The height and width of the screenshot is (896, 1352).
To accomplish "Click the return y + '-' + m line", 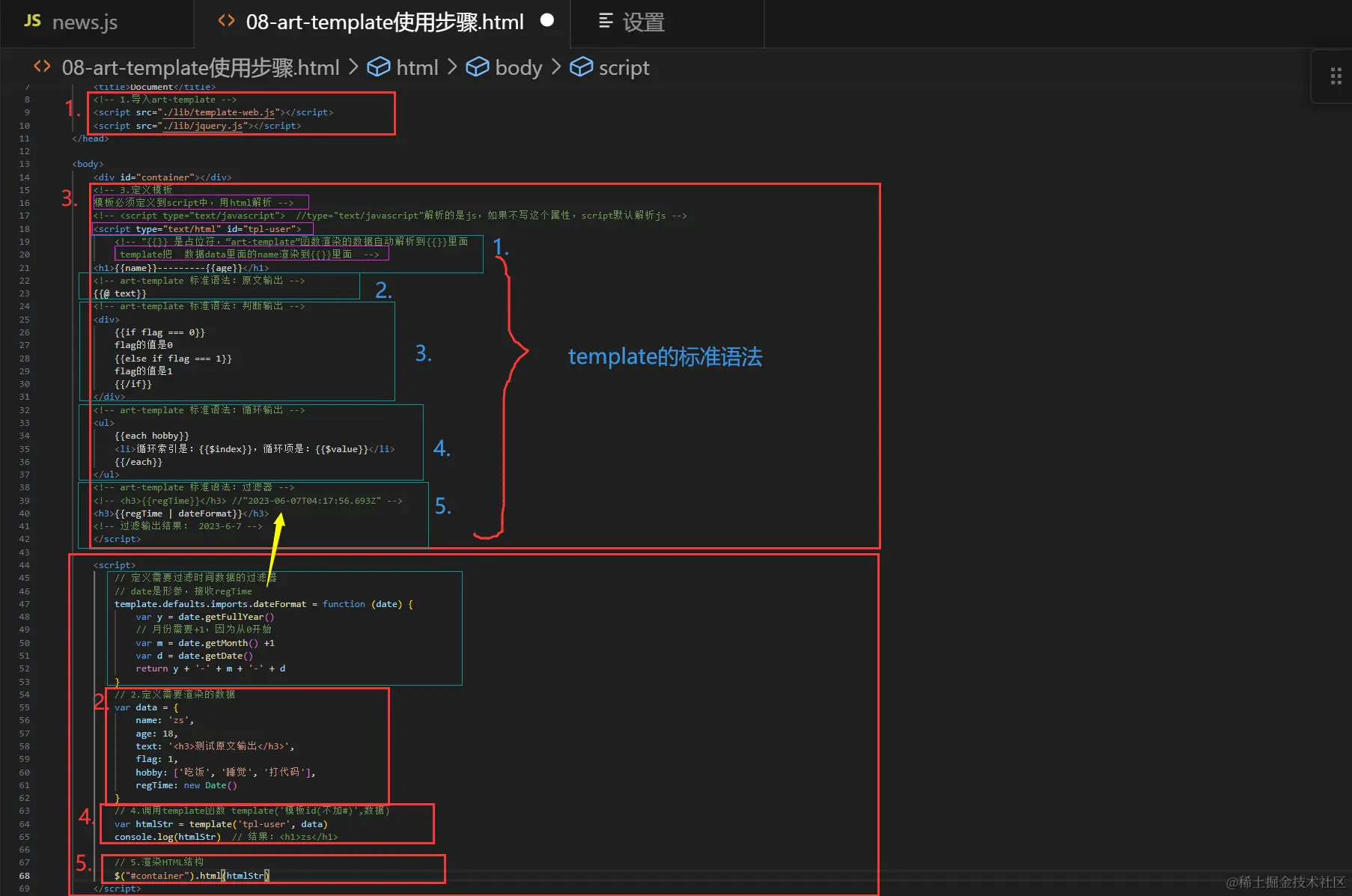I will point(210,668).
